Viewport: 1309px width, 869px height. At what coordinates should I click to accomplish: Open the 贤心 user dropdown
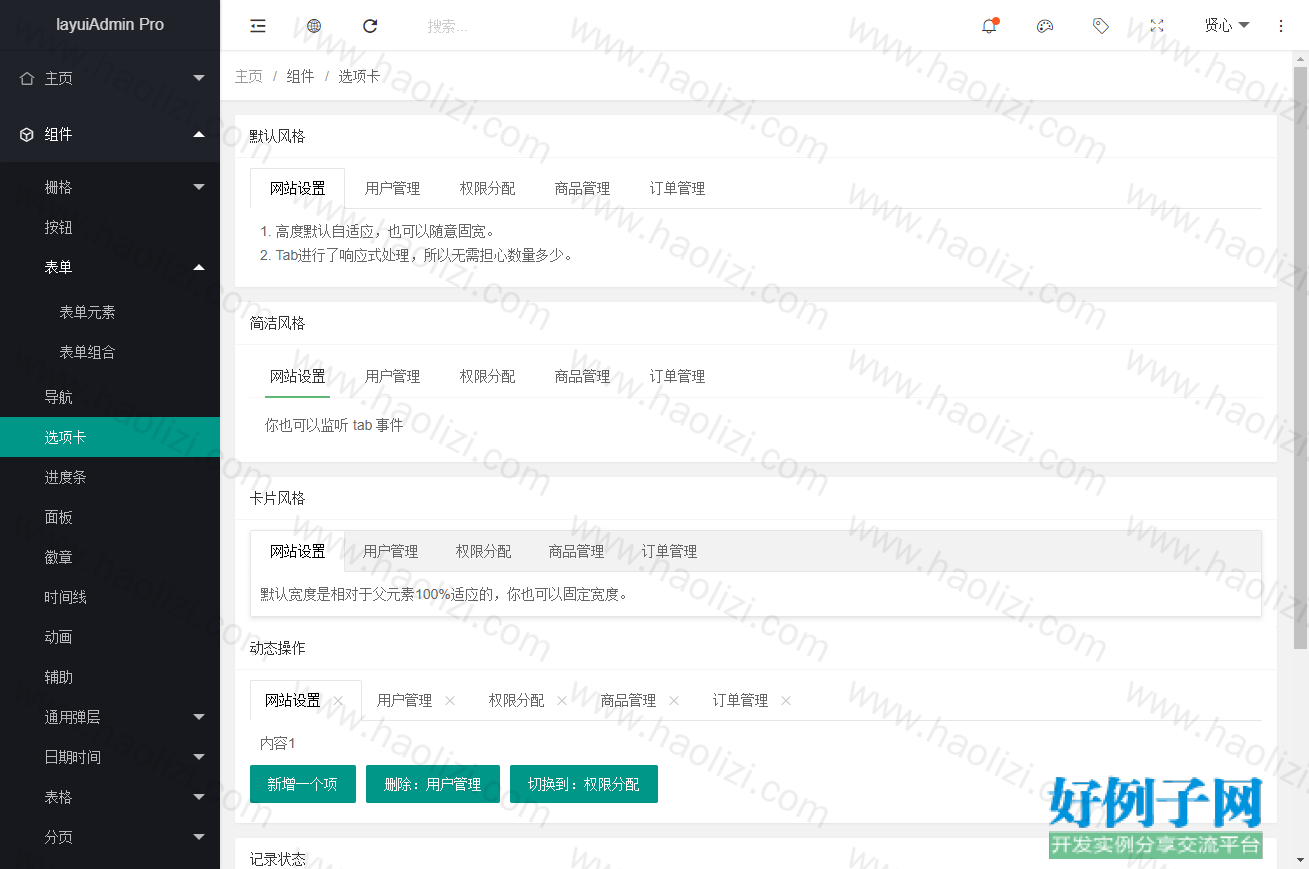coord(1227,26)
